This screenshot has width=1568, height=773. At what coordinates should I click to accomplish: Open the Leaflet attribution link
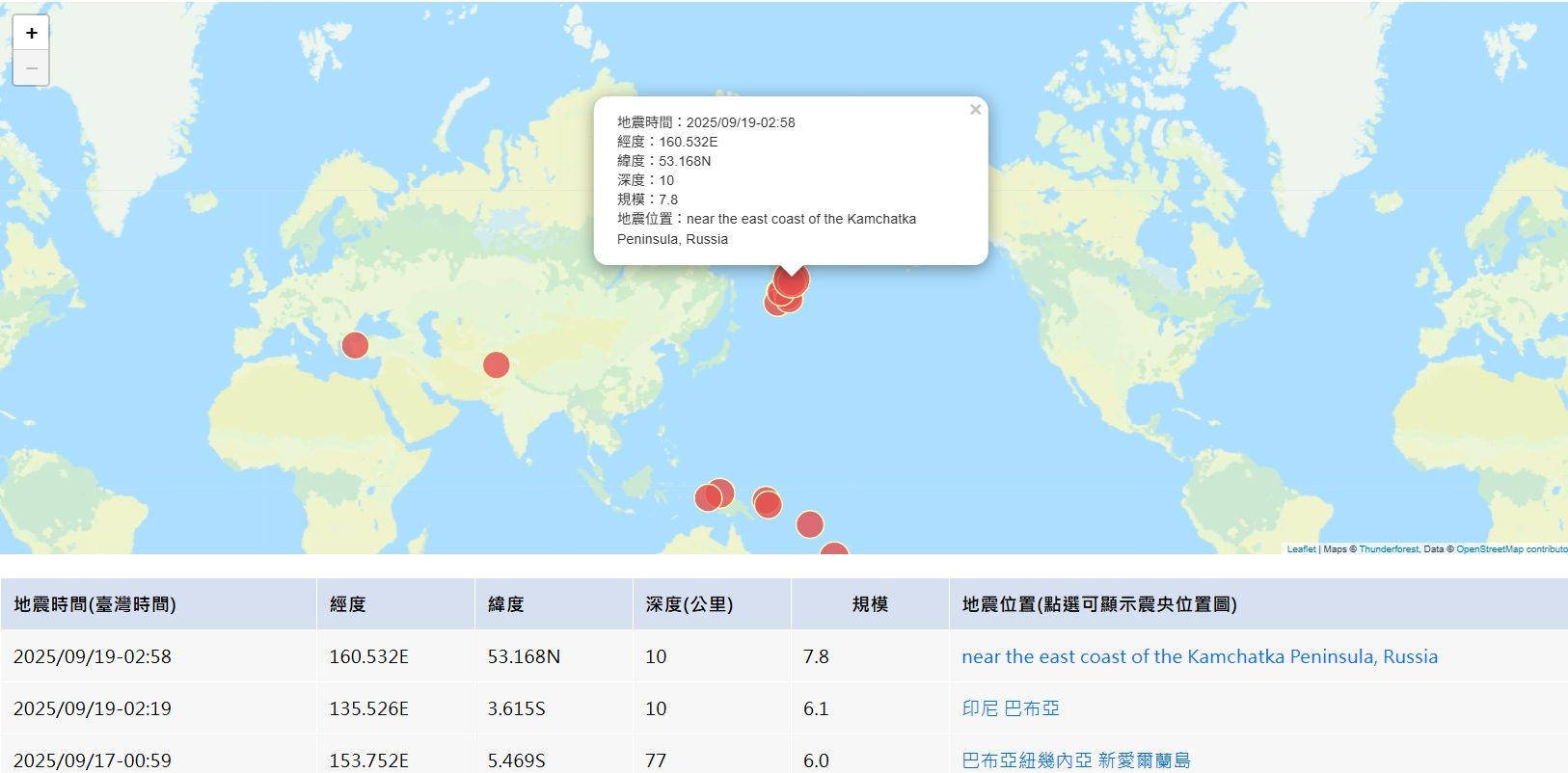coord(1301,549)
